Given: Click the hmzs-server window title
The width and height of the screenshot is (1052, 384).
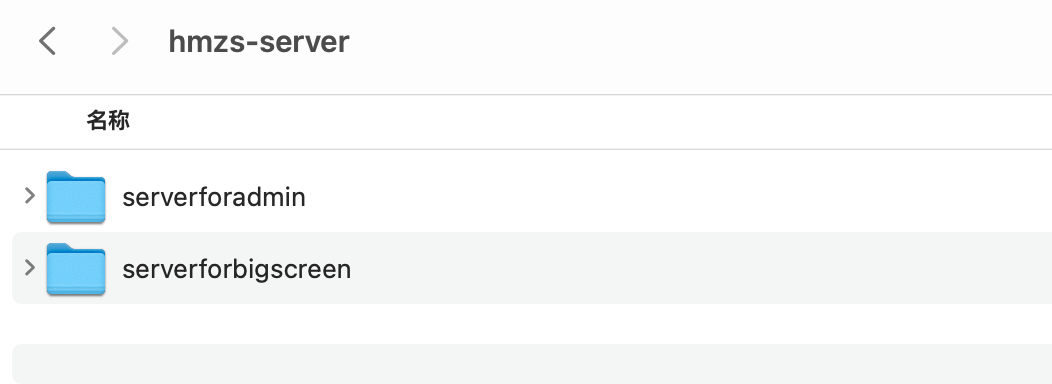Looking at the screenshot, I should tap(259, 42).
